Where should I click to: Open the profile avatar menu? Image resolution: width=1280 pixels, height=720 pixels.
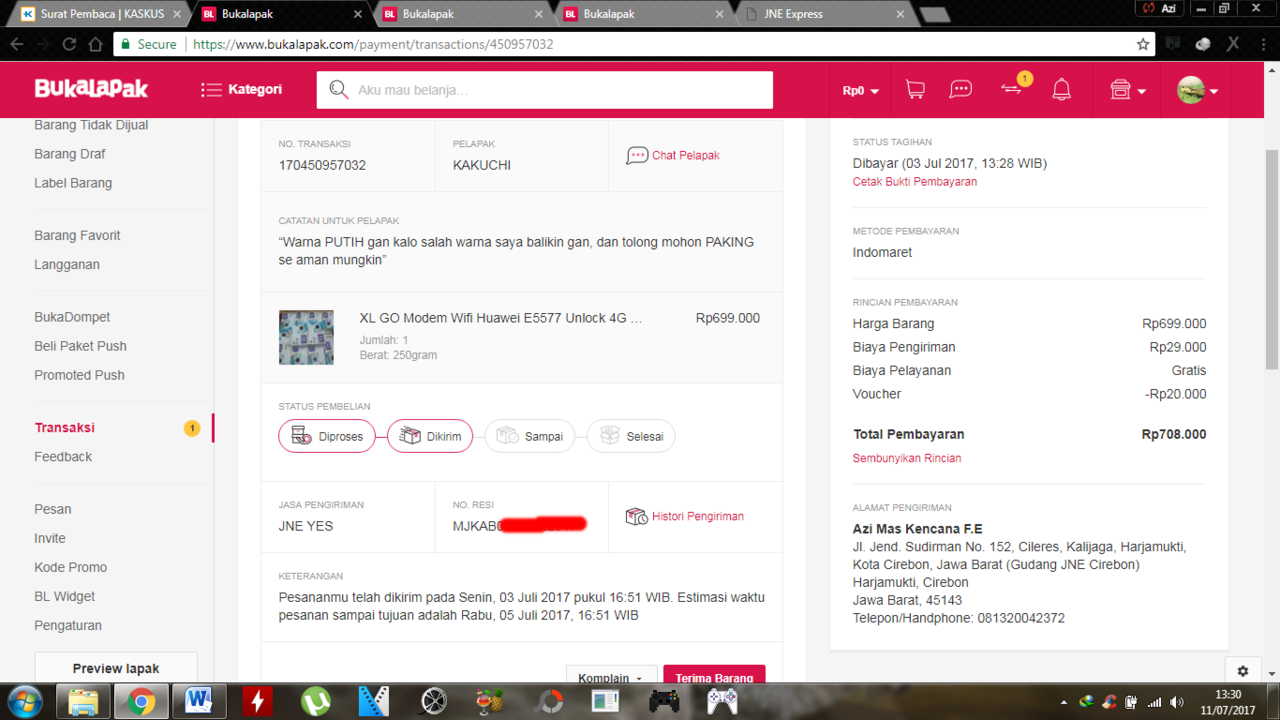coord(1197,90)
